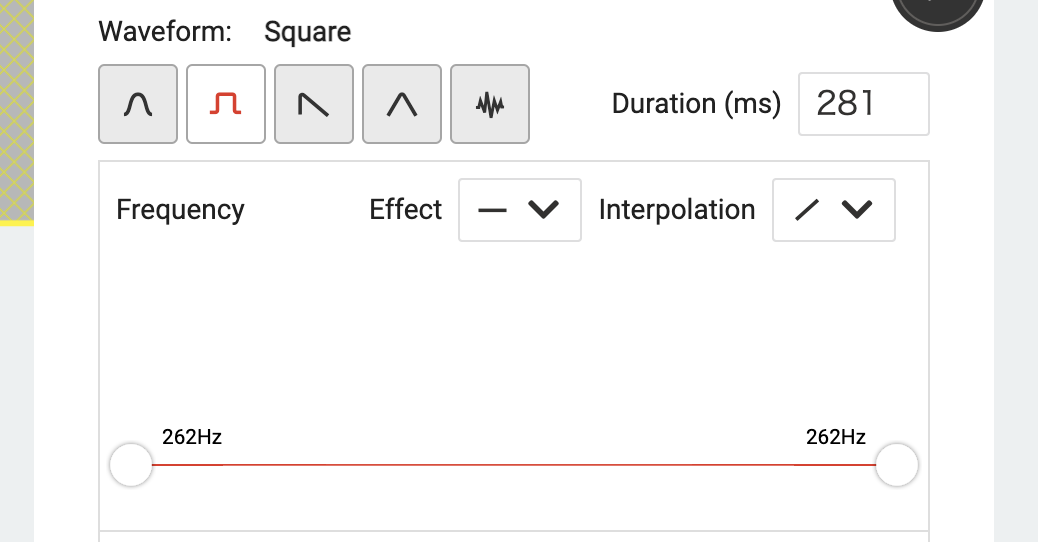Click the Frequency panel label
This screenshot has width=1038, height=542.
[180, 210]
